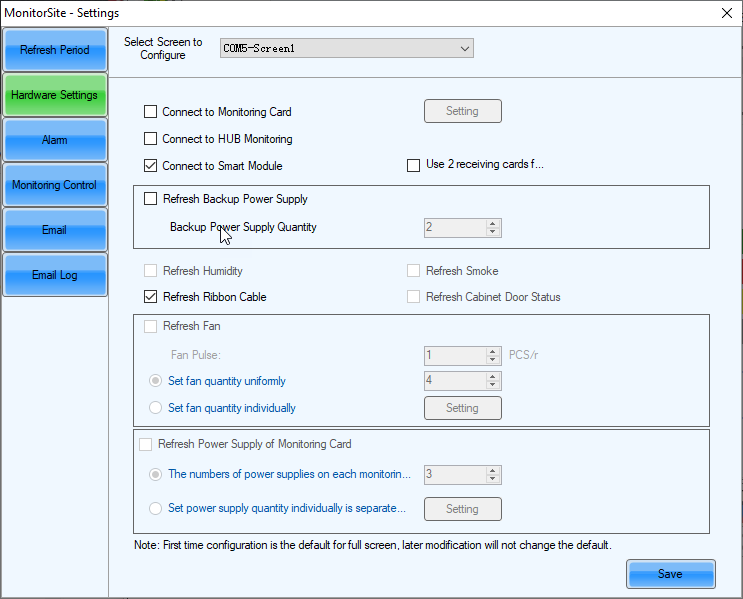Toggle the Refresh Humidity checkbox
This screenshot has width=743, height=599.
[150, 271]
